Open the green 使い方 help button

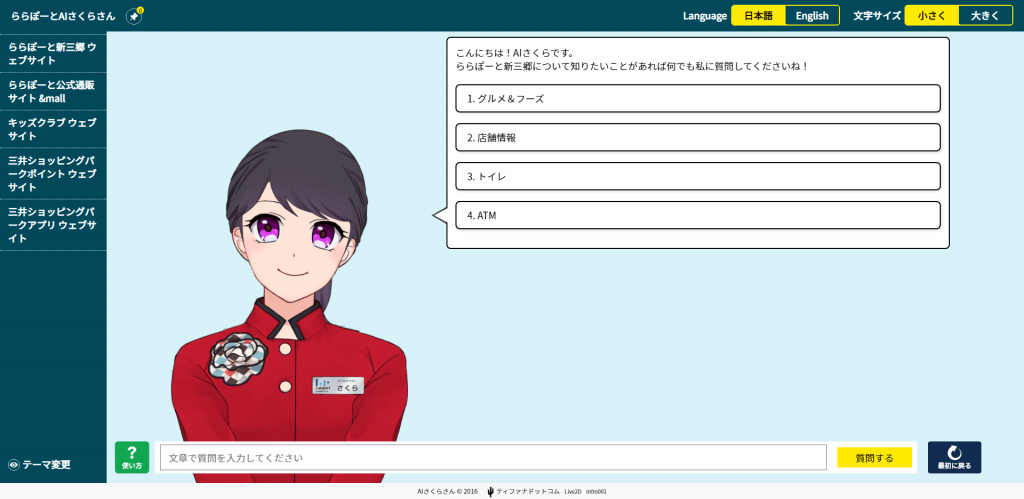click(132, 457)
